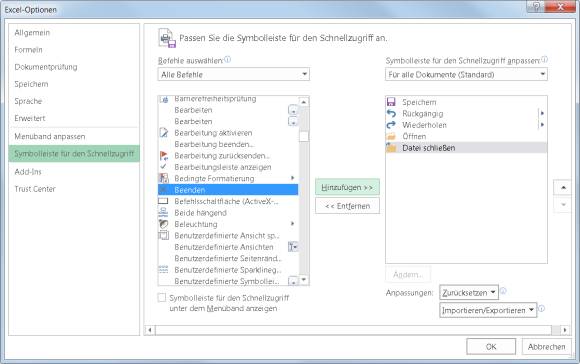Select the Wiederholen redo arrow icon
580x364 pixels.
(391, 125)
